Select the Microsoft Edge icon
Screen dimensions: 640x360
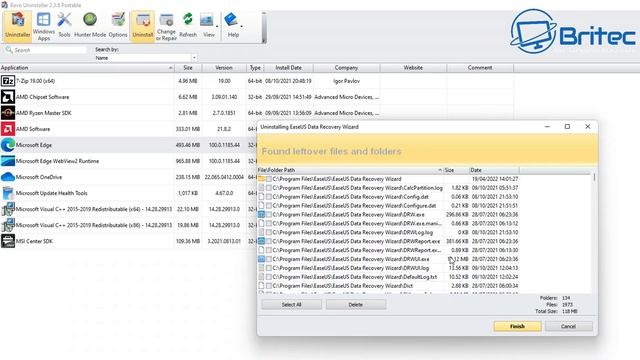[8, 145]
